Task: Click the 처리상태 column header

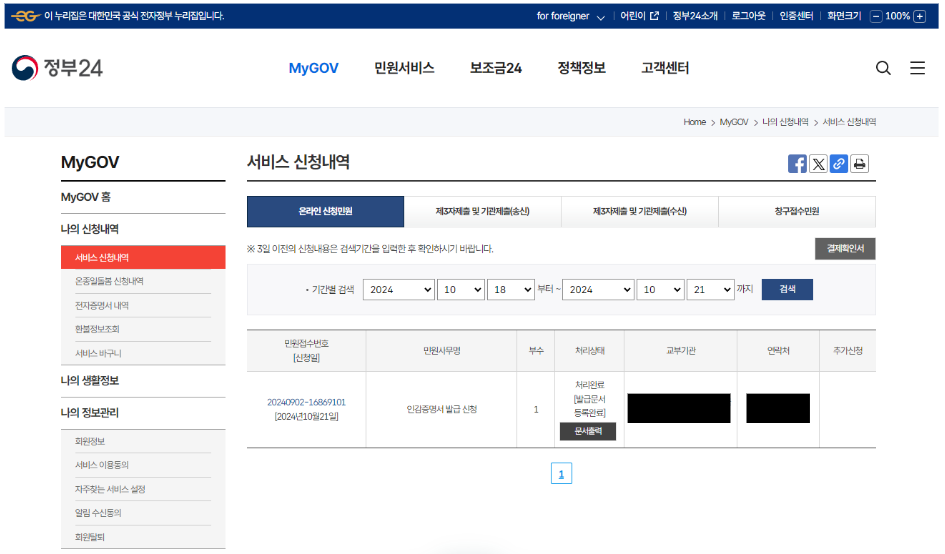Action: click(589, 350)
